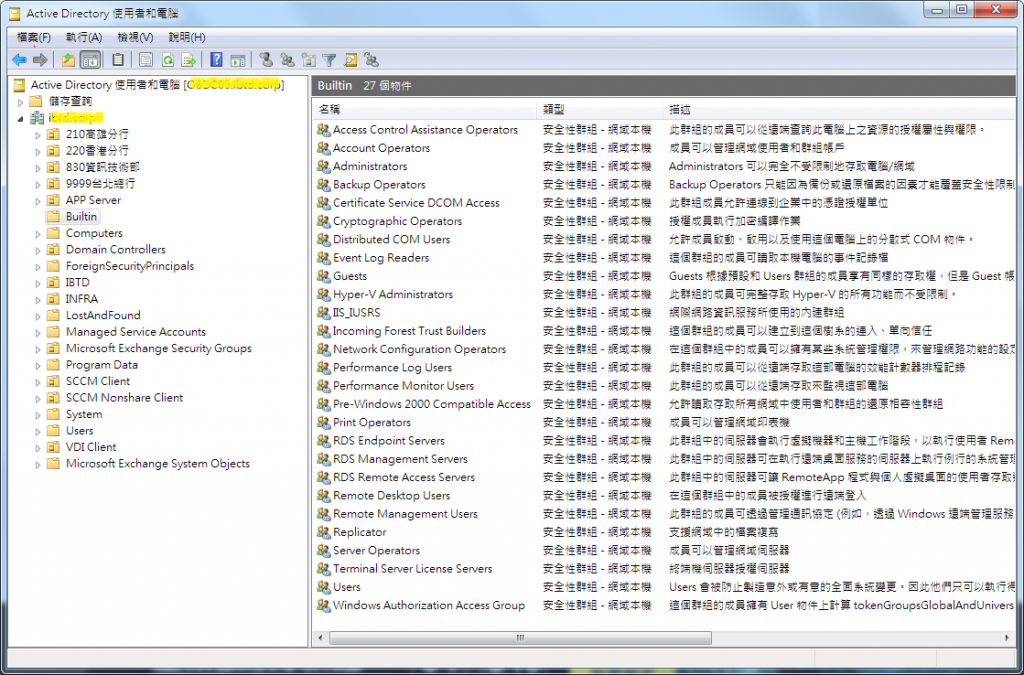
Task: Collapse the highlighted domain tree node
Action: pos(20,119)
